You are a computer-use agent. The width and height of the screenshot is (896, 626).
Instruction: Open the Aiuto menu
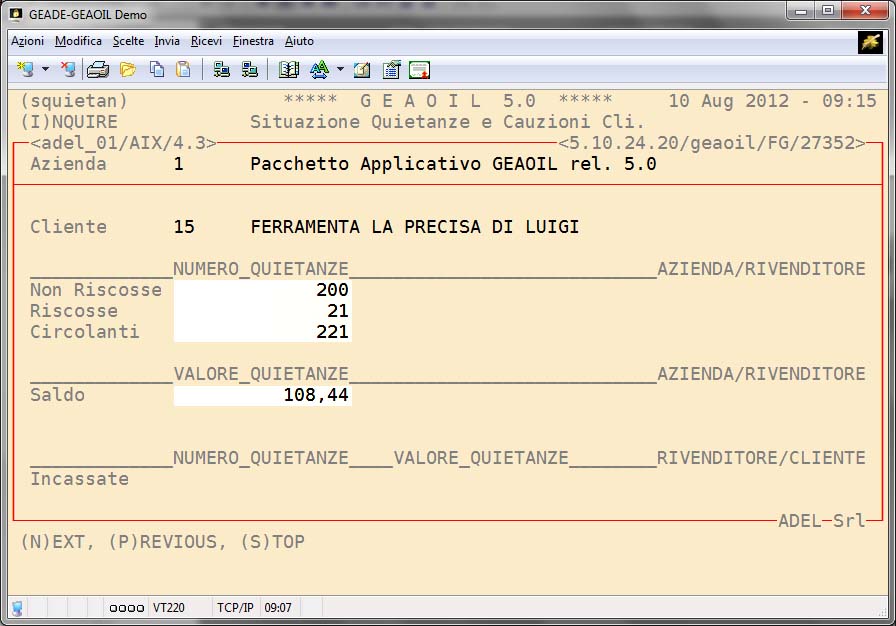point(299,41)
